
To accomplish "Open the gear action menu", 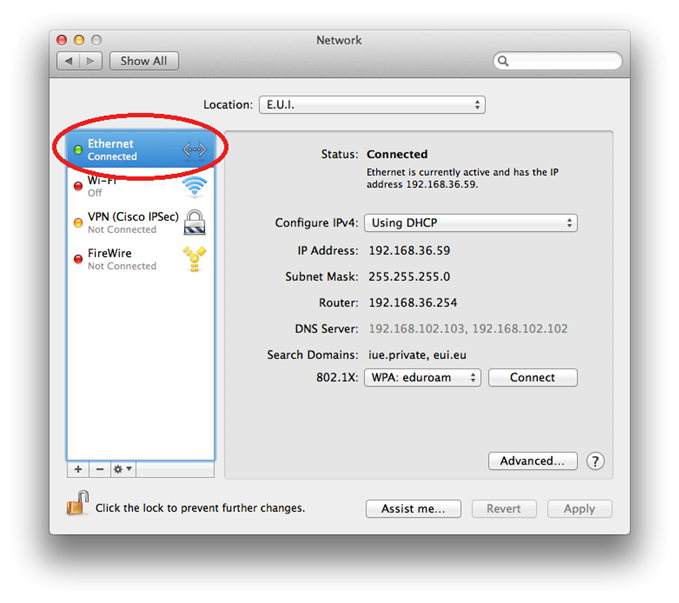I will [x=123, y=469].
